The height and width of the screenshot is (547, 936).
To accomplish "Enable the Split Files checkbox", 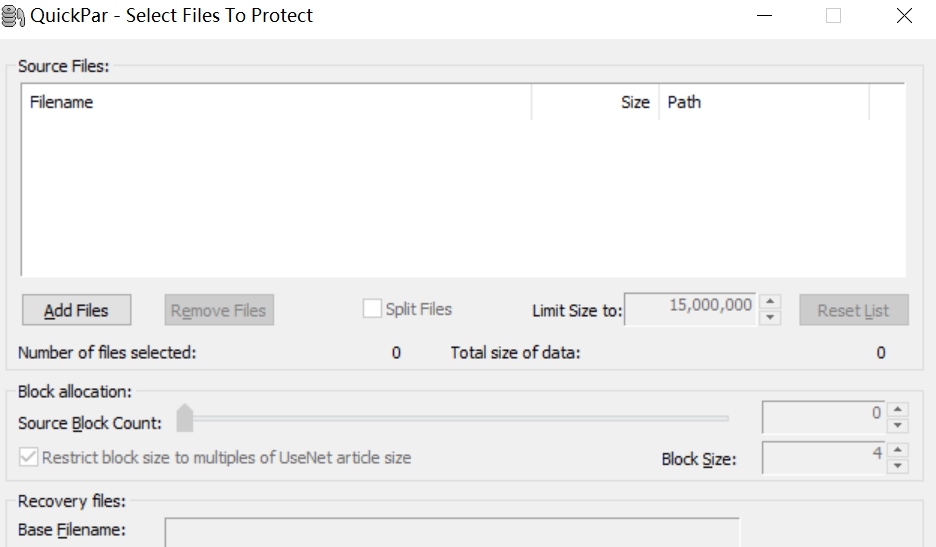I will [372, 309].
